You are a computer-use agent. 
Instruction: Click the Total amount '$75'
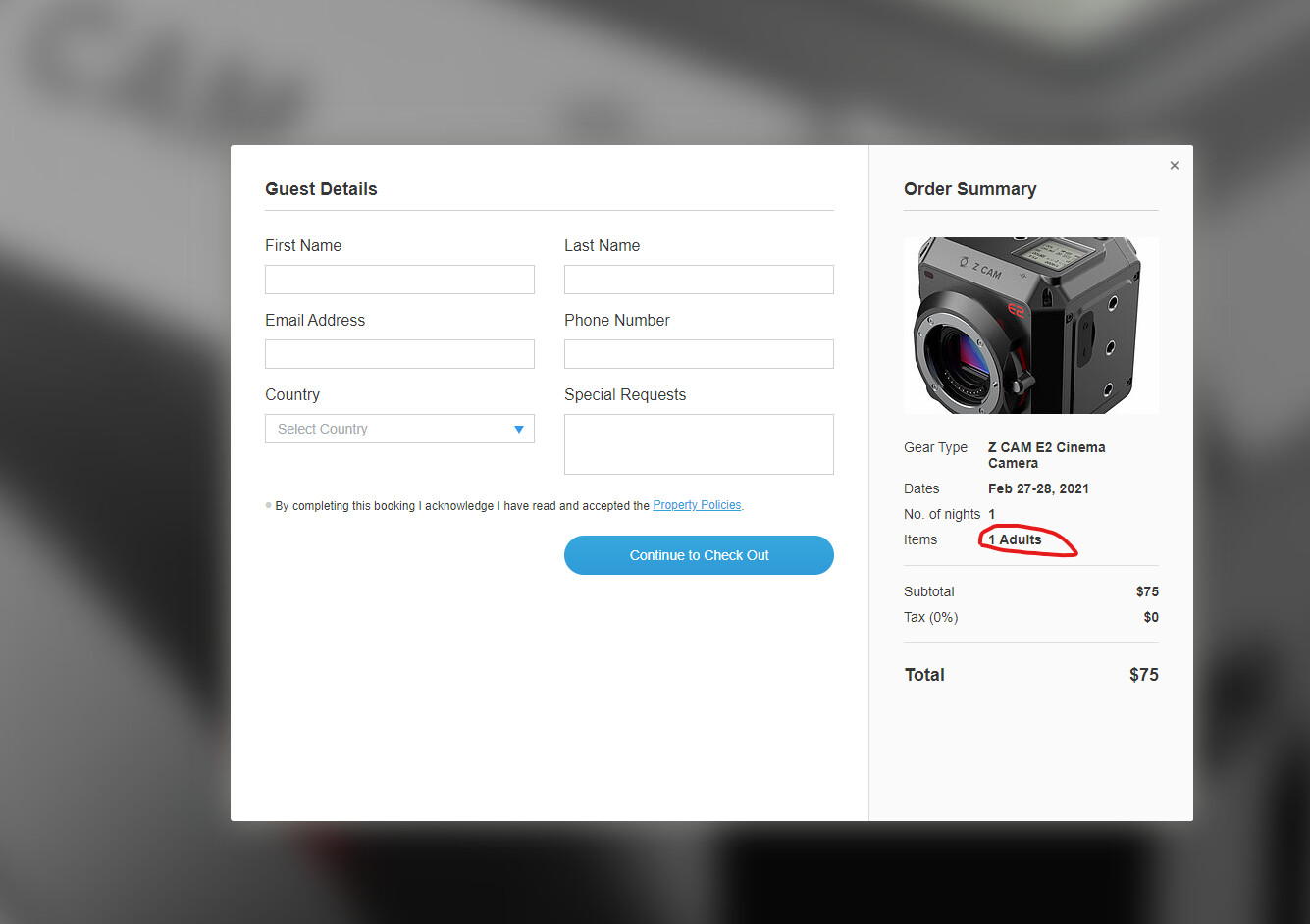click(x=1144, y=675)
